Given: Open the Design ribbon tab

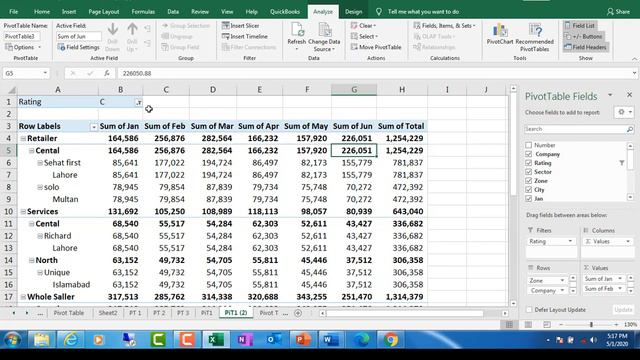Looking at the screenshot, I should (353, 12).
